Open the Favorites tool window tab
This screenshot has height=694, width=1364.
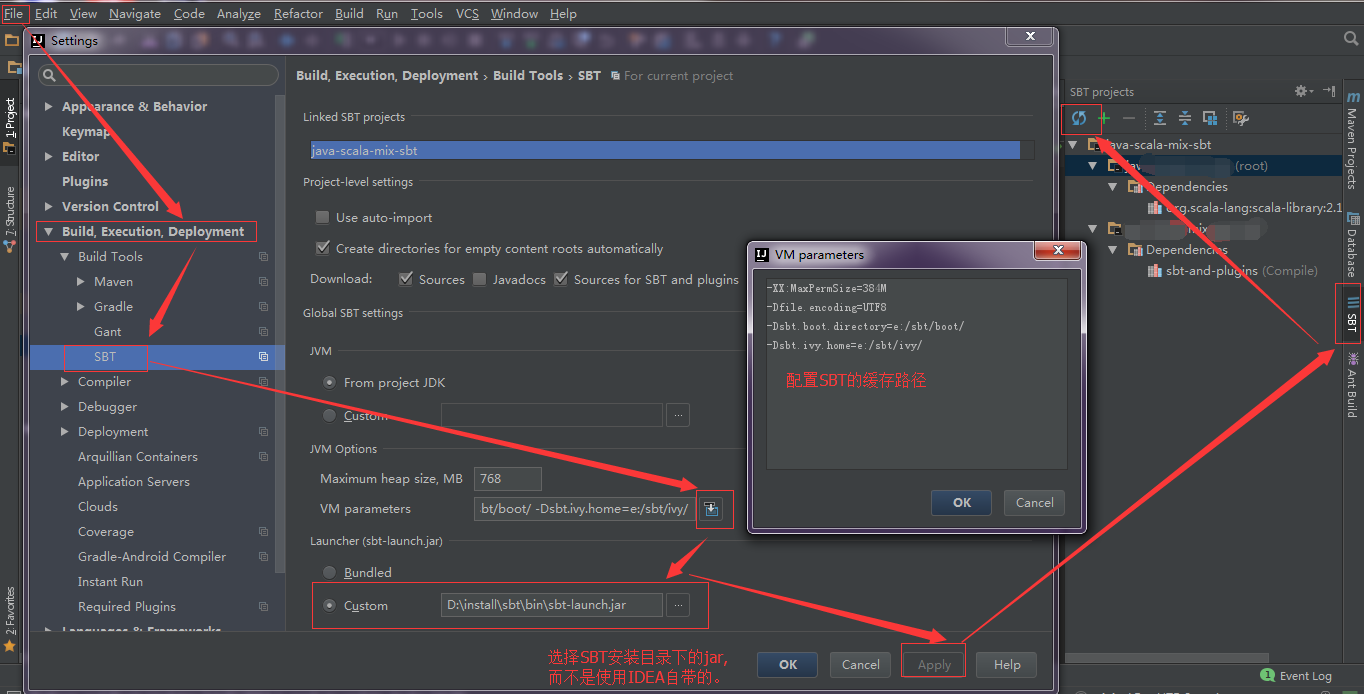[x=10, y=618]
